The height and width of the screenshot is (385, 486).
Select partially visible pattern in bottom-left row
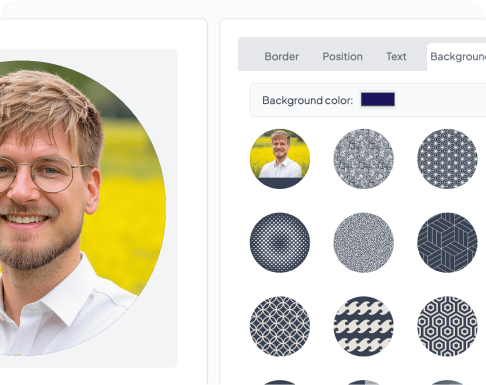[280, 382]
